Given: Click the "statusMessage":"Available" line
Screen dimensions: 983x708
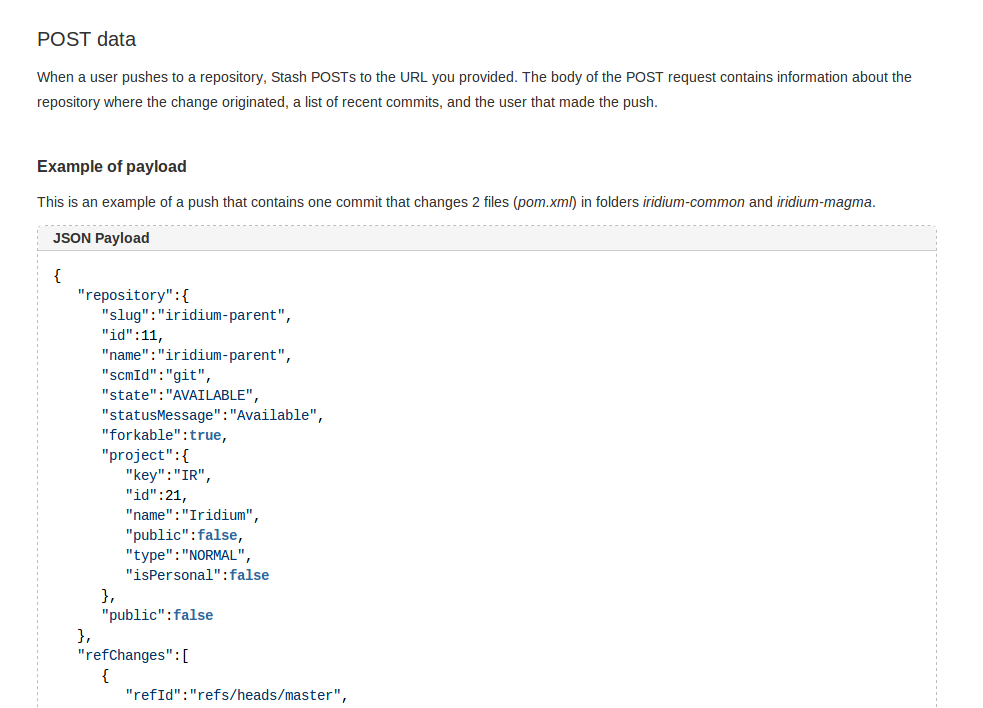Looking at the screenshot, I should tap(212, 415).
